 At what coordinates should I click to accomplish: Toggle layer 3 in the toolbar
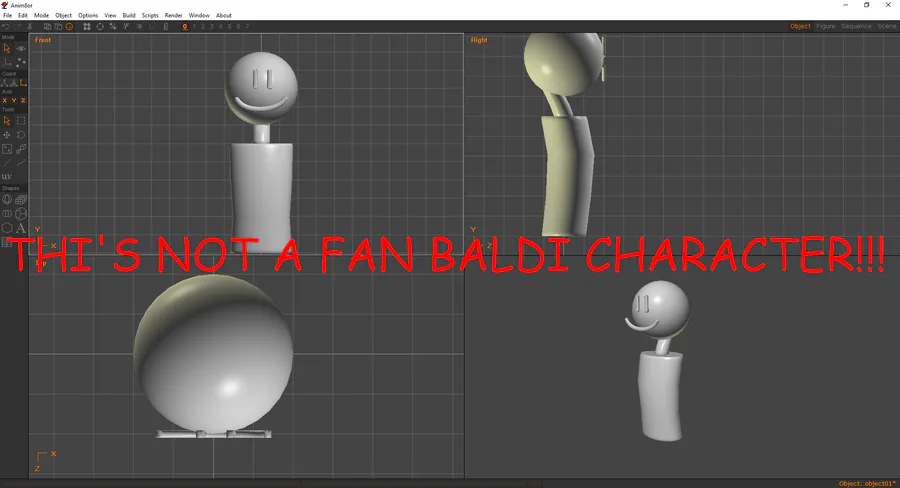click(212, 26)
